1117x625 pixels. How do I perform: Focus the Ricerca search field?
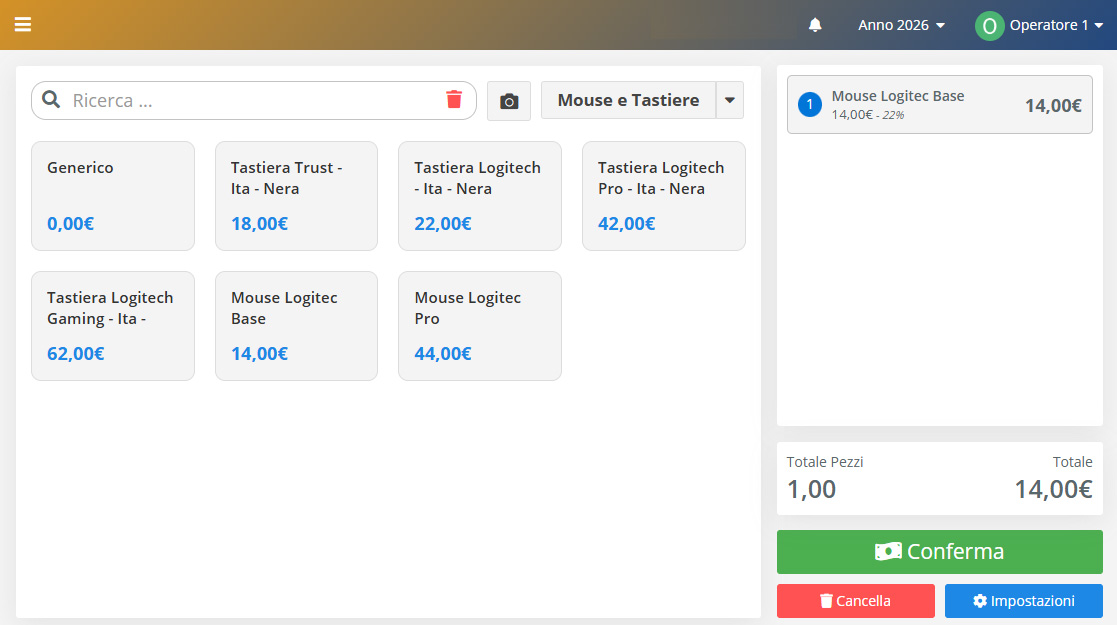click(254, 100)
